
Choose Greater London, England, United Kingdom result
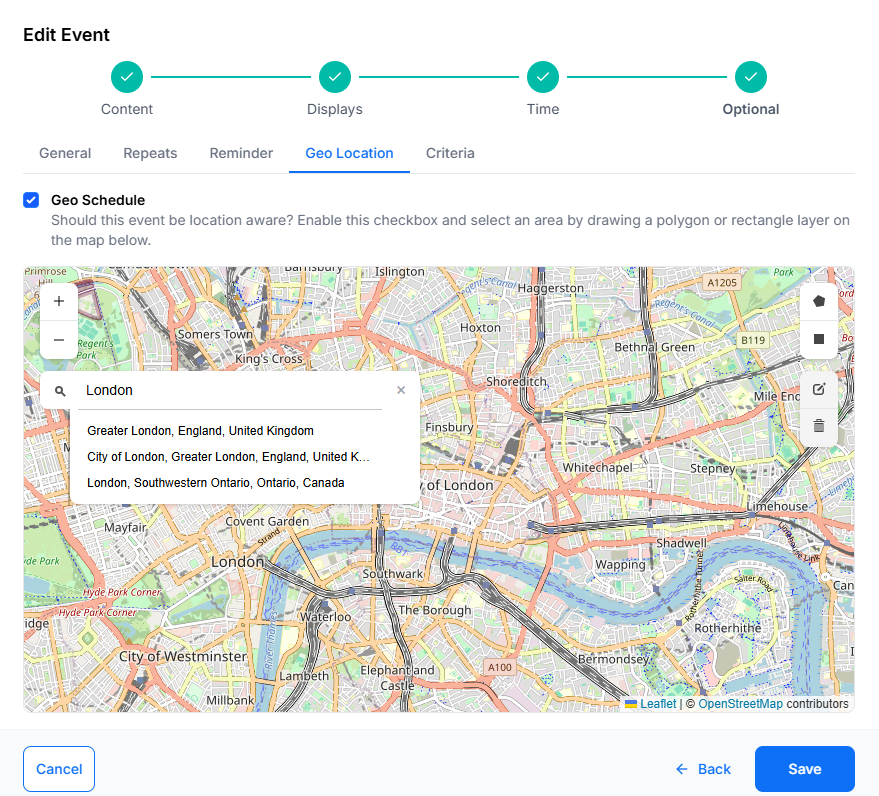(200, 431)
